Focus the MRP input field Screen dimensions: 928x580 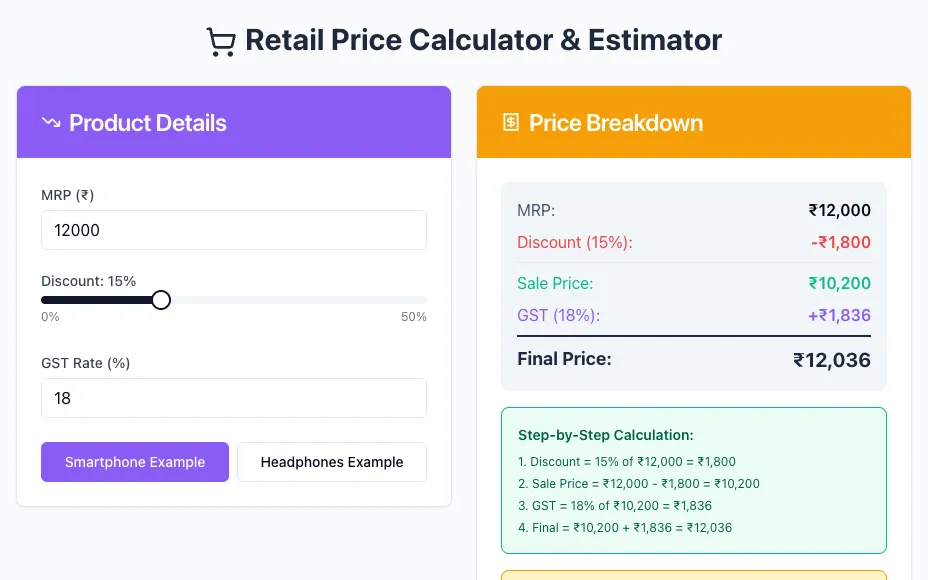point(234,230)
